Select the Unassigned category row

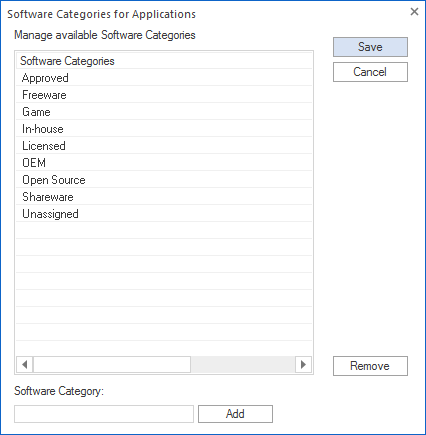click(164, 214)
